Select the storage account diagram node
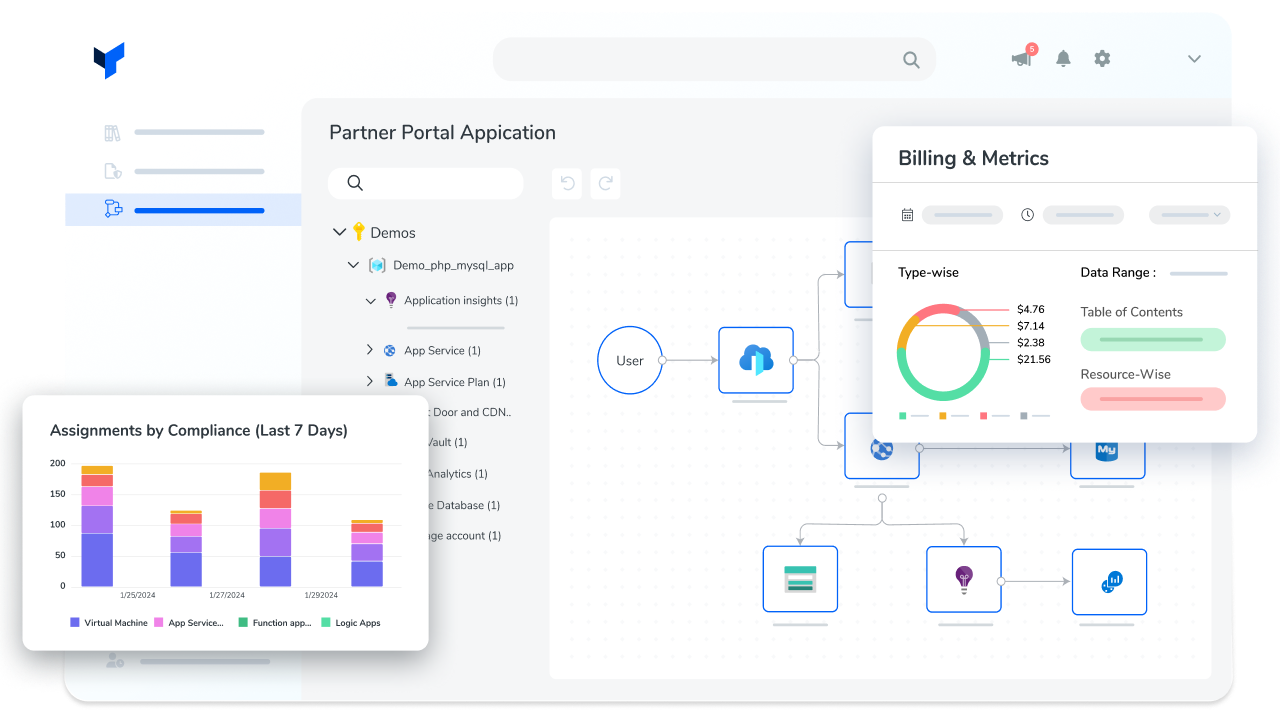 click(x=800, y=579)
